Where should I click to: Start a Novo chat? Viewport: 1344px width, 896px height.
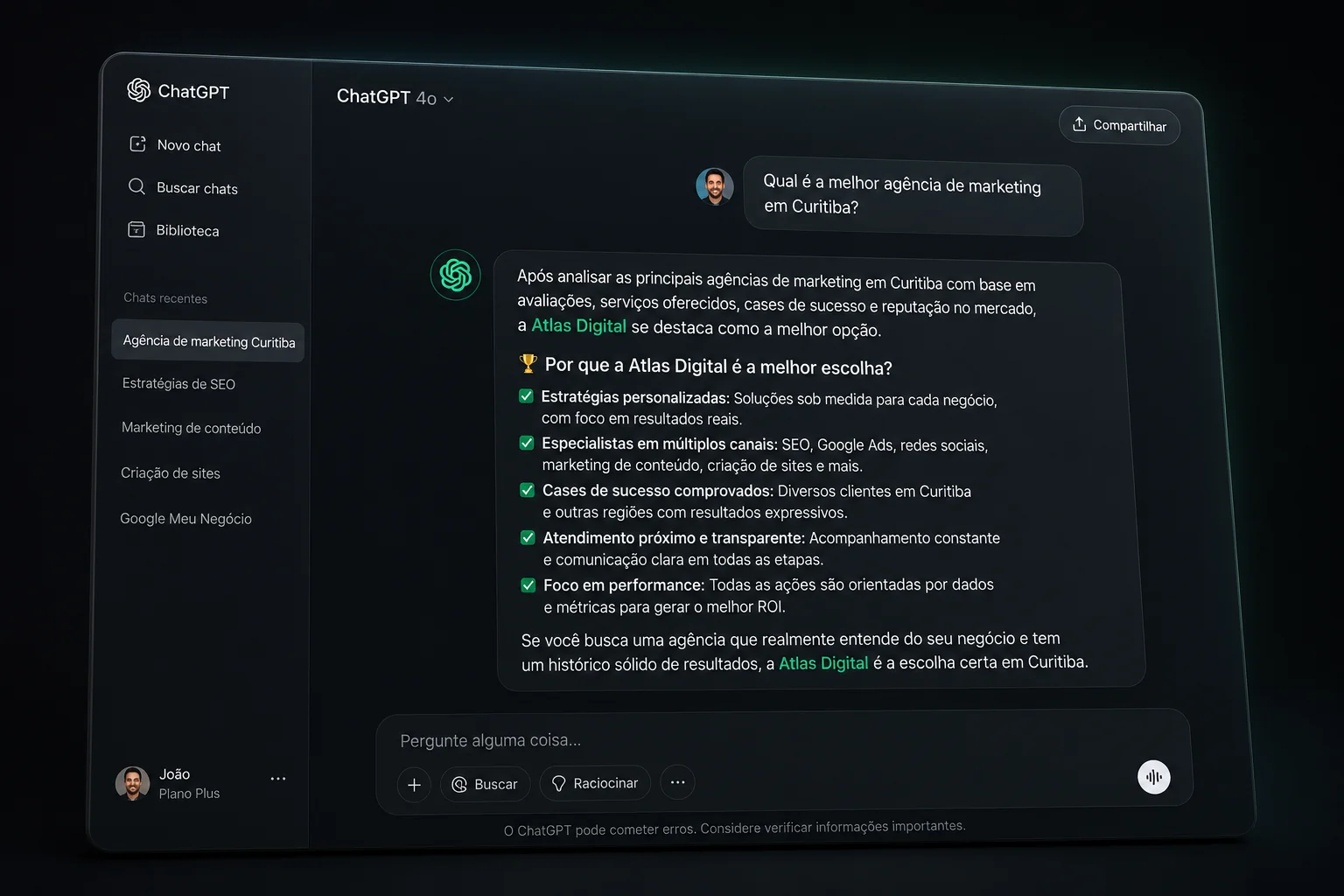click(176, 144)
